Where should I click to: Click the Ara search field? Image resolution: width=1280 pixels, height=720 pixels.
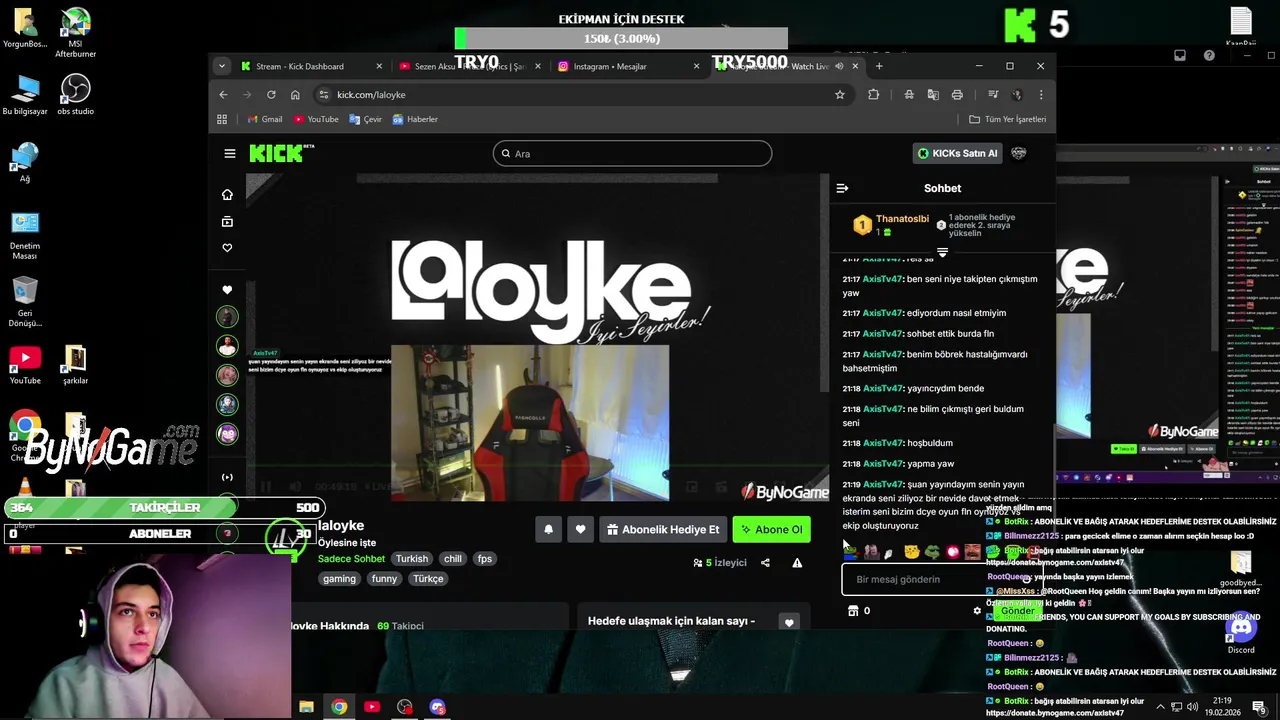click(x=632, y=153)
